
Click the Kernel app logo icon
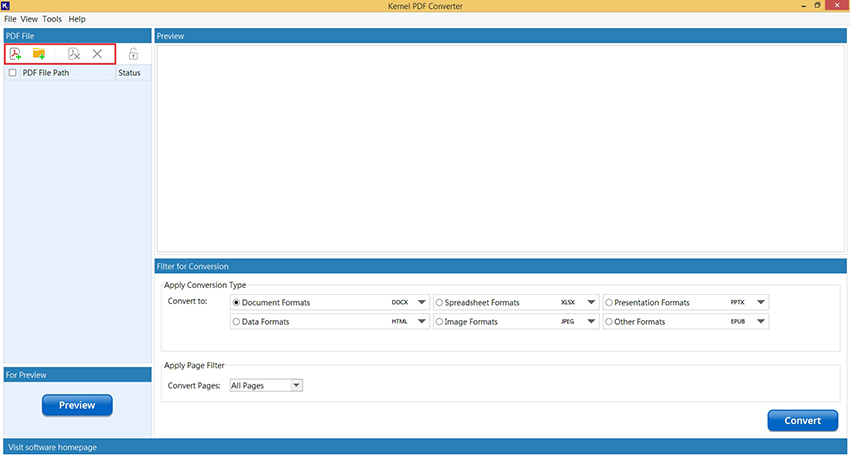tap(5, 5)
